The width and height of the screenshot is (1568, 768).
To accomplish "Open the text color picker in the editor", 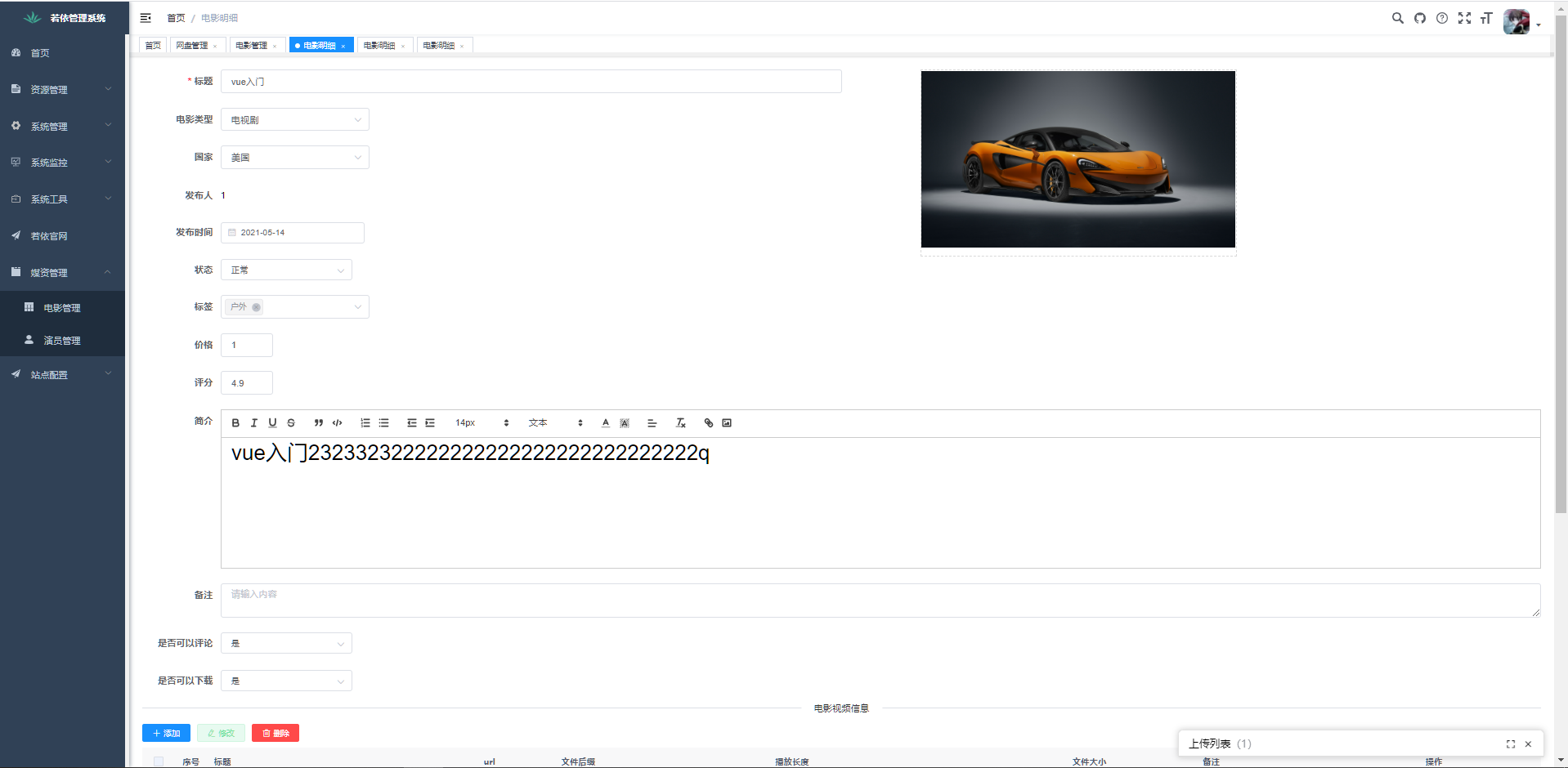I will 605,423.
